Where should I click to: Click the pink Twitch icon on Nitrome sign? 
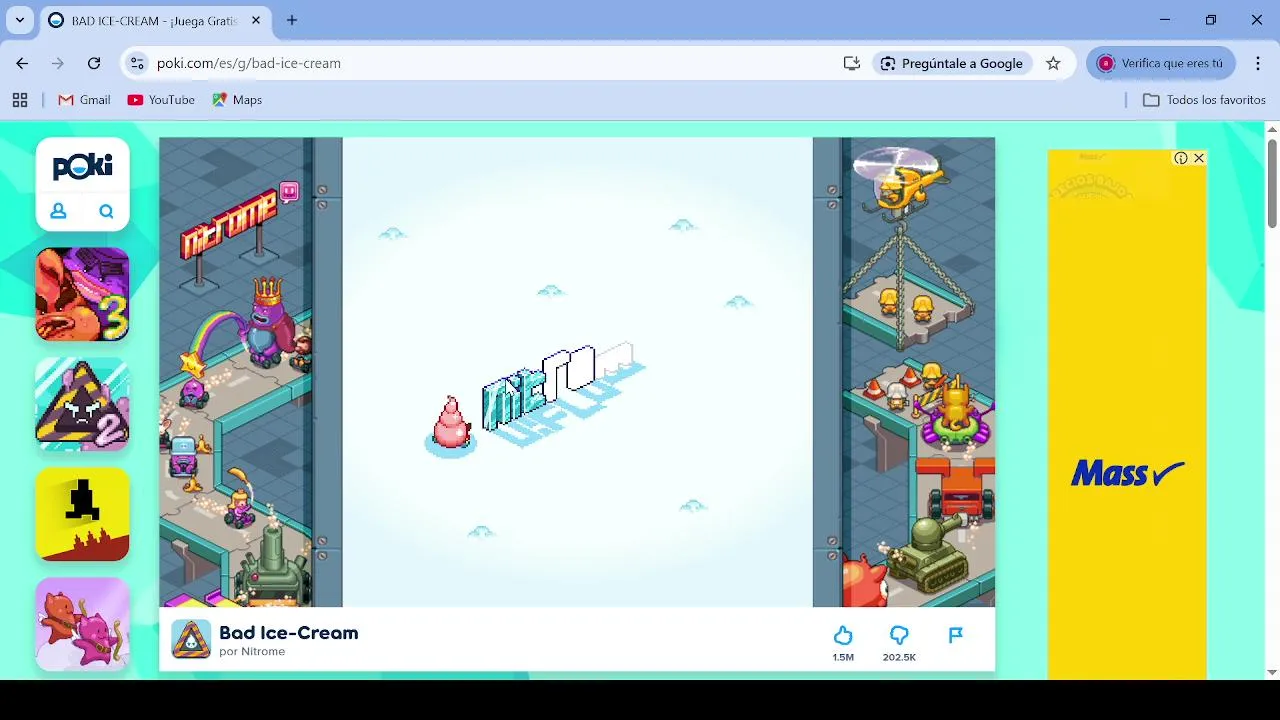pos(289,191)
